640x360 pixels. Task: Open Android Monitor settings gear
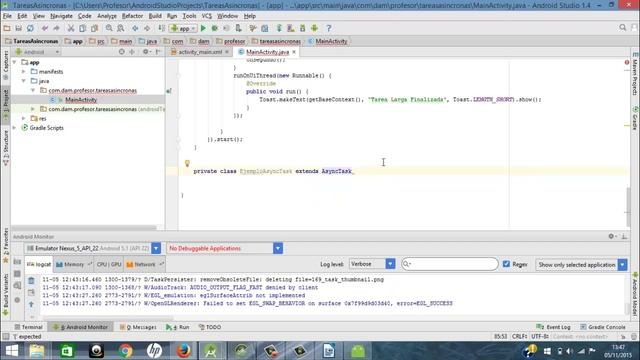point(611,236)
